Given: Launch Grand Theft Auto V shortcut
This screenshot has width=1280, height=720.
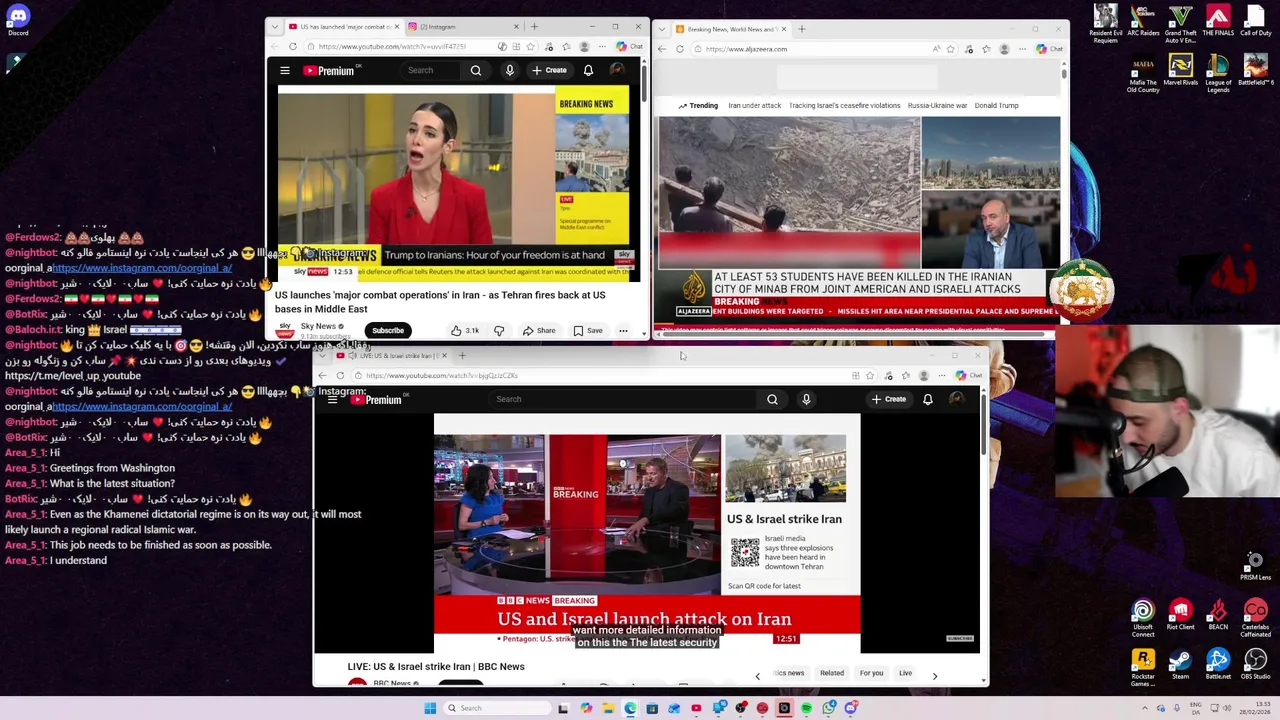Looking at the screenshot, I should (1181, 24).
